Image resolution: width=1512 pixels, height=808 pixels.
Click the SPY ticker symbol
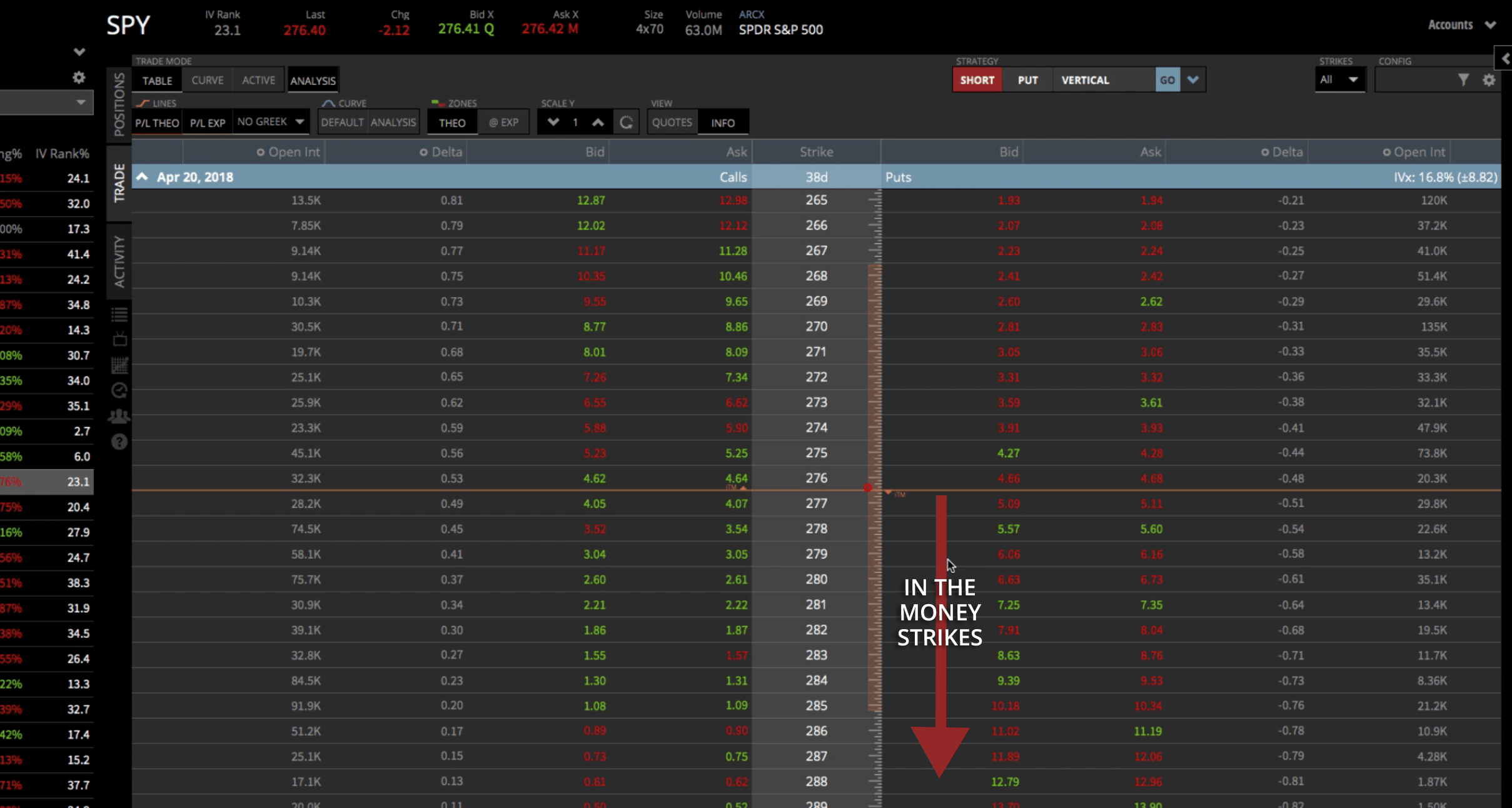[128, 26]
